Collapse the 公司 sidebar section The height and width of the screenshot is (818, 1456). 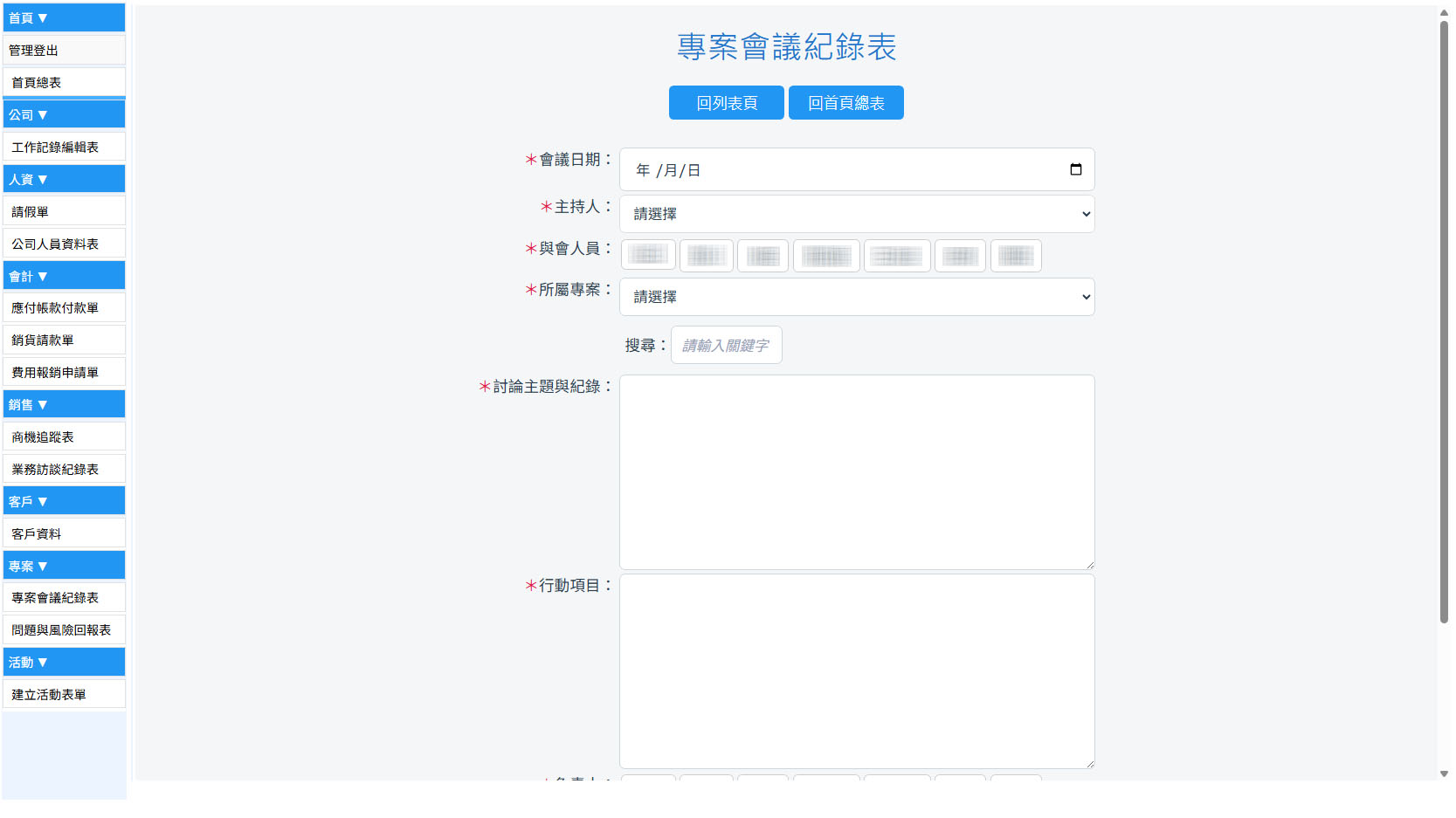[64, 114]
